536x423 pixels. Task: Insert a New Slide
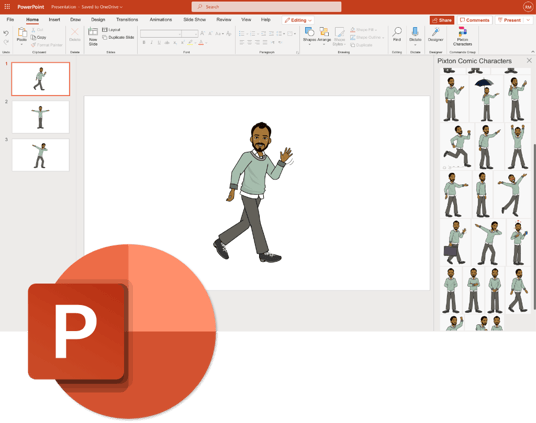click(x=93, y=36)
